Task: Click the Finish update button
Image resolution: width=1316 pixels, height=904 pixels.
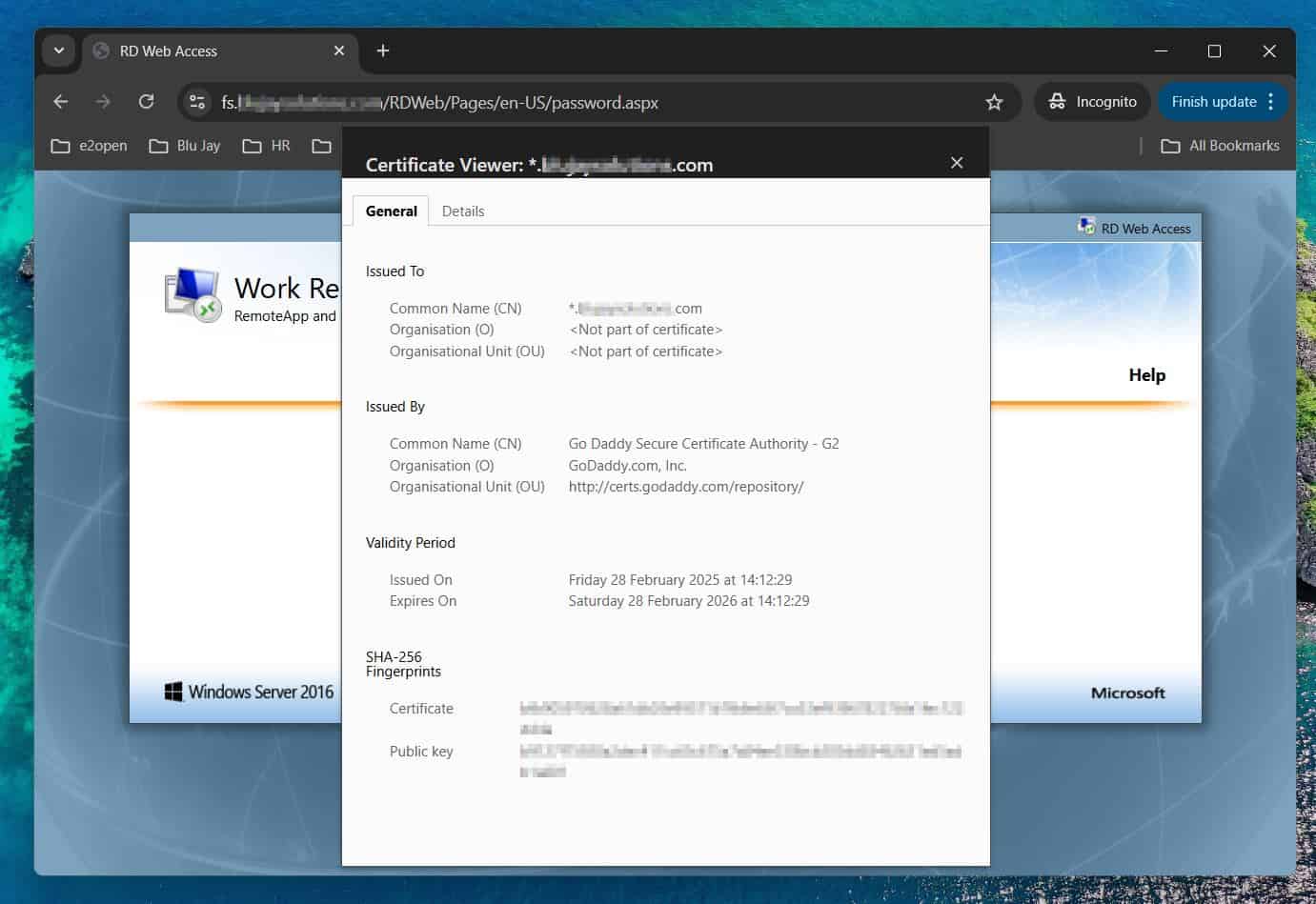Action: (x=1213, y=102)
